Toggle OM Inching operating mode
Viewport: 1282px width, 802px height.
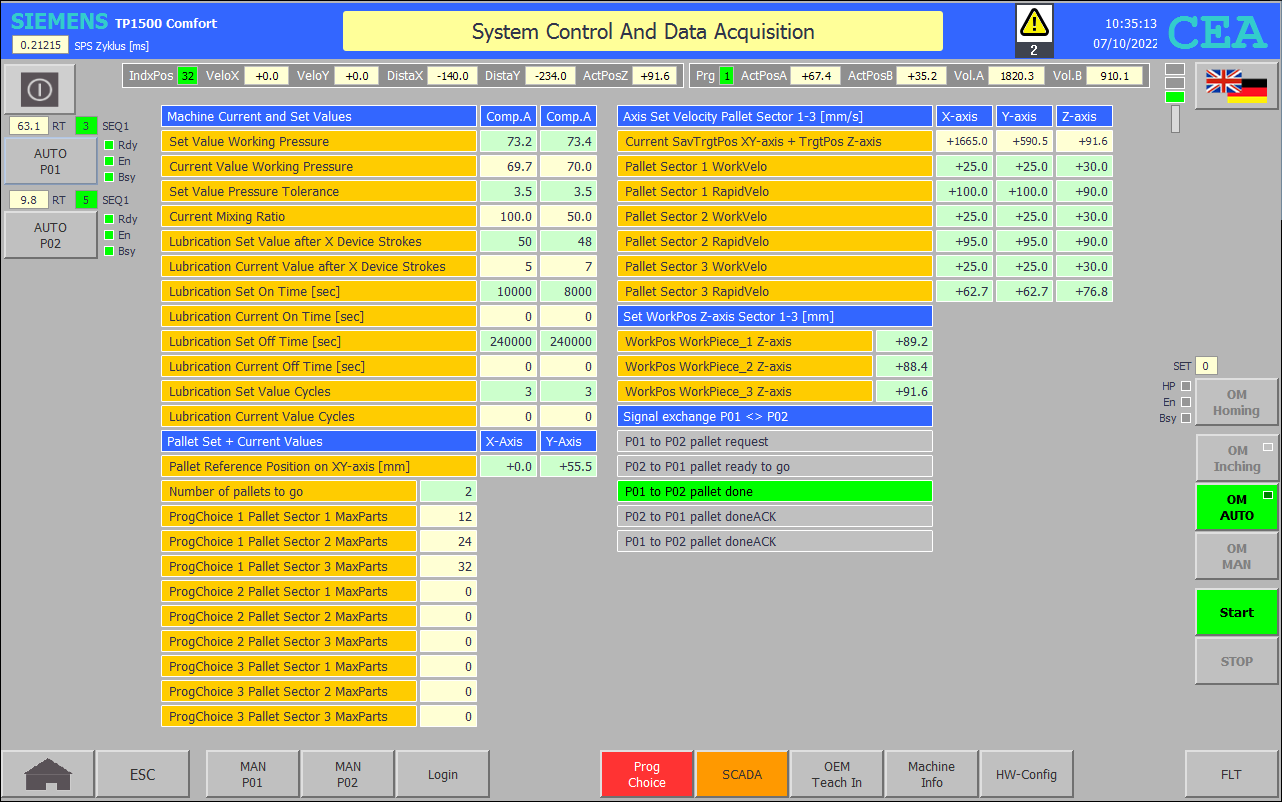point(1236,458)
